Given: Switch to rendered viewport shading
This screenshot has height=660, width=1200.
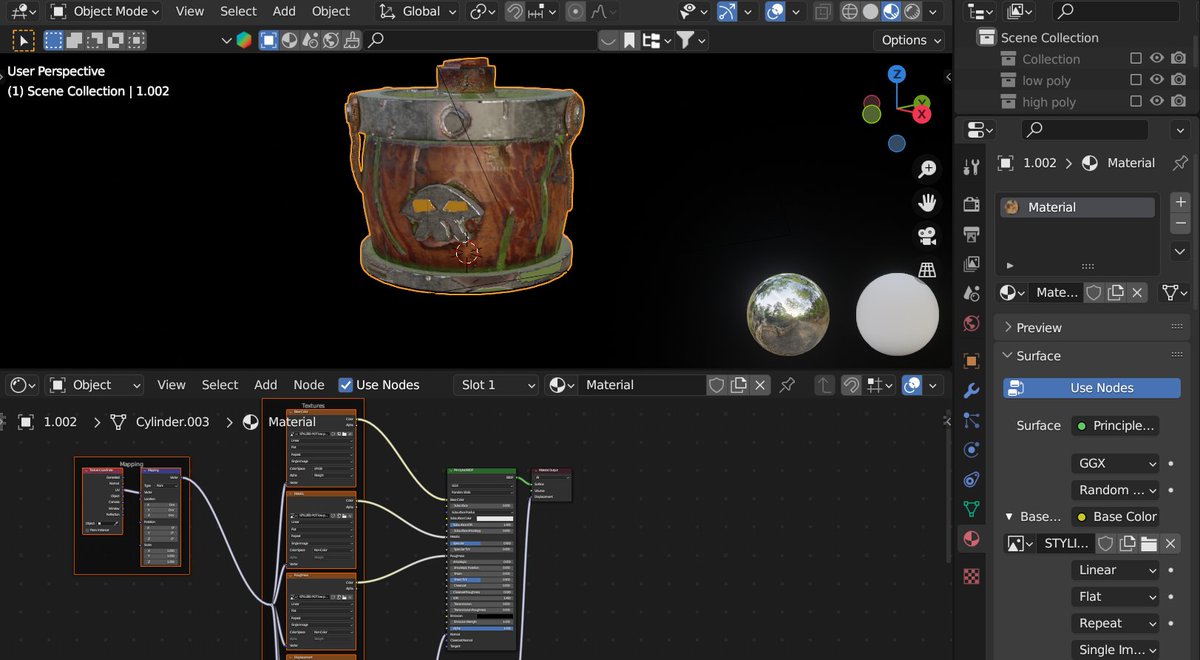Looking at the screenshot, I should coord(912,12).
